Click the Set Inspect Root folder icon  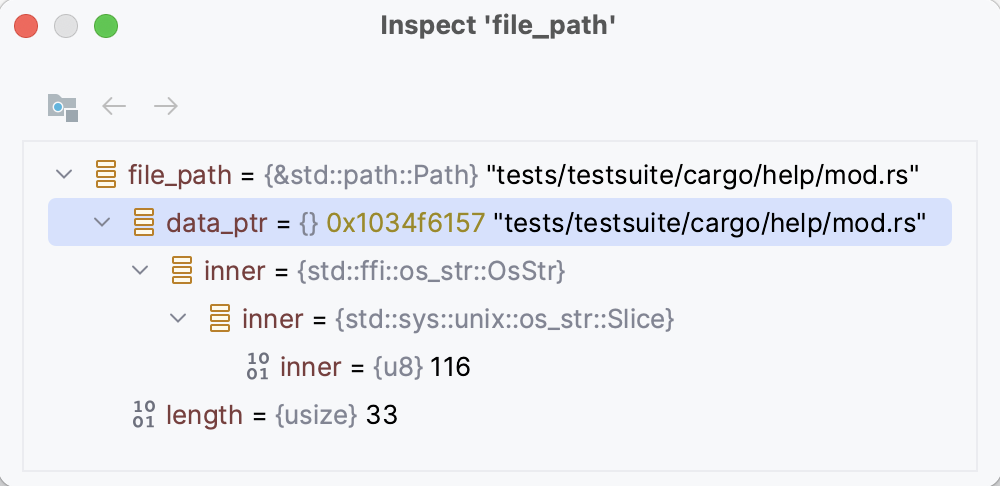62,107
